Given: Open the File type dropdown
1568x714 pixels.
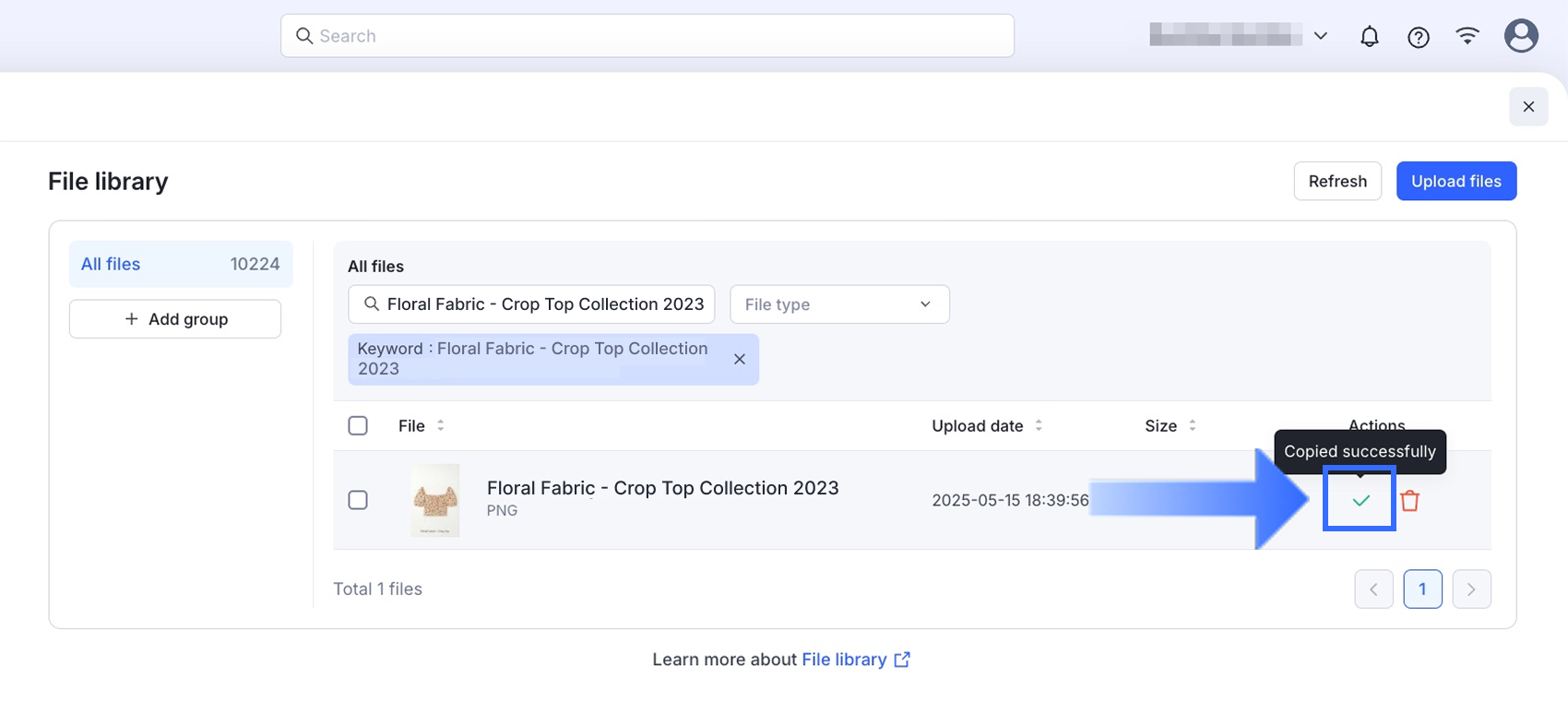Looking at the screenshot, I should click(x=839, y=304).
